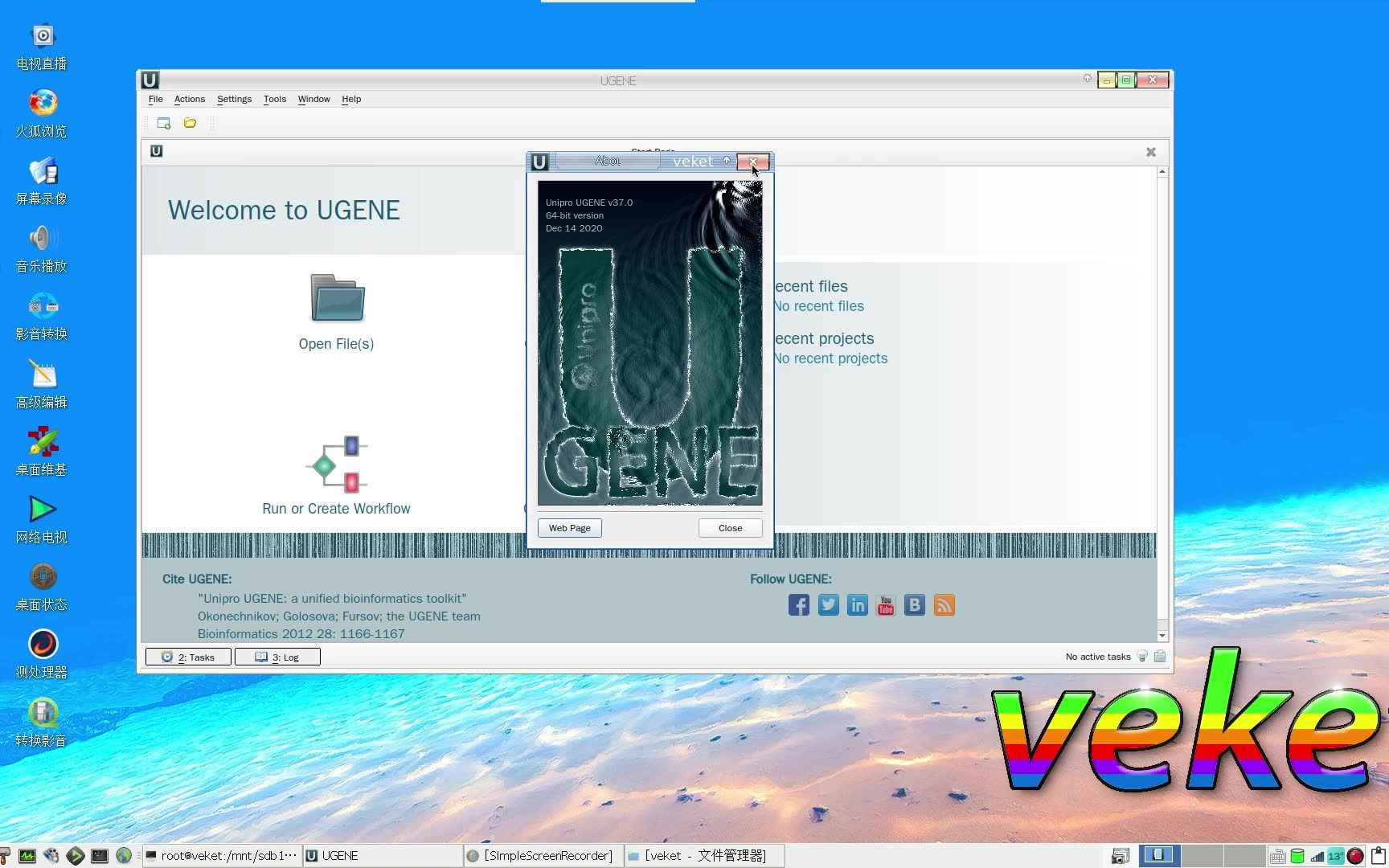
Task: Click the network signal tray icon
Action: [x=1317, y=856]
